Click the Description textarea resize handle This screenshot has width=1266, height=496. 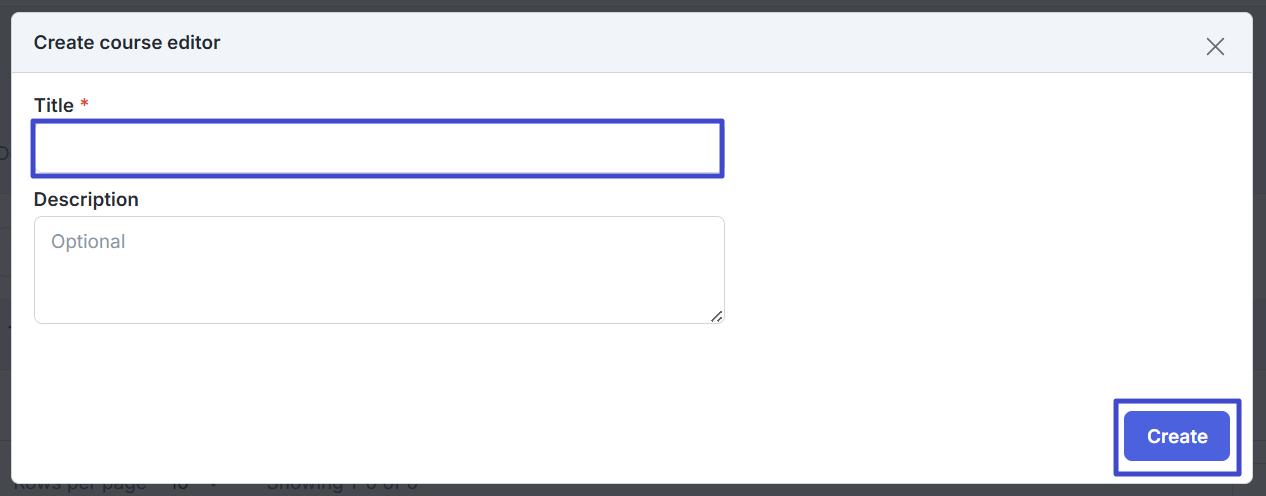(x=716, y=316)
